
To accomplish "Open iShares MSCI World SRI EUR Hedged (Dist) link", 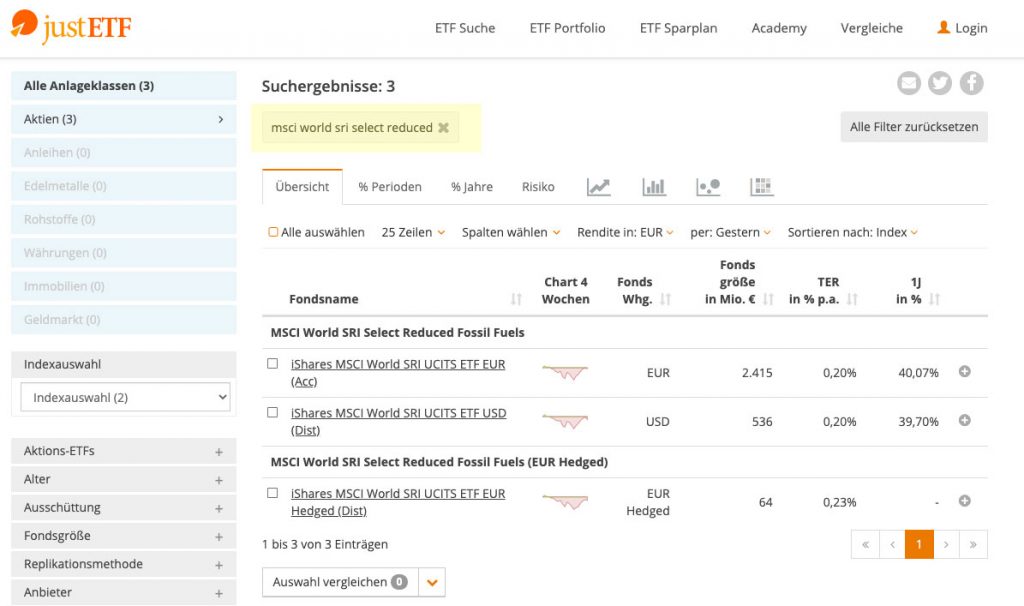I will [x=398, y=502].
